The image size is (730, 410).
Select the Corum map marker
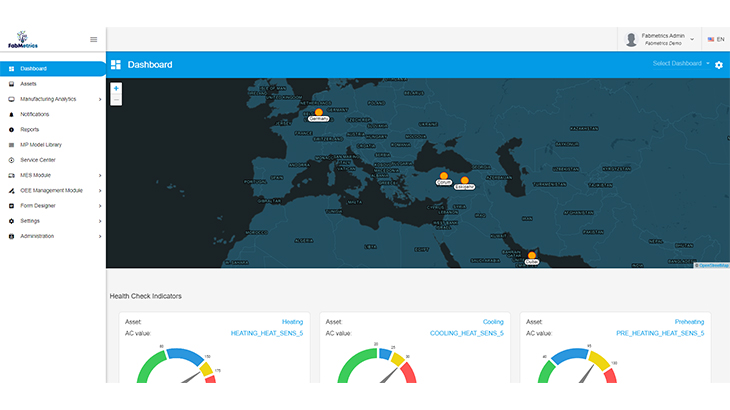pos(444,176)
